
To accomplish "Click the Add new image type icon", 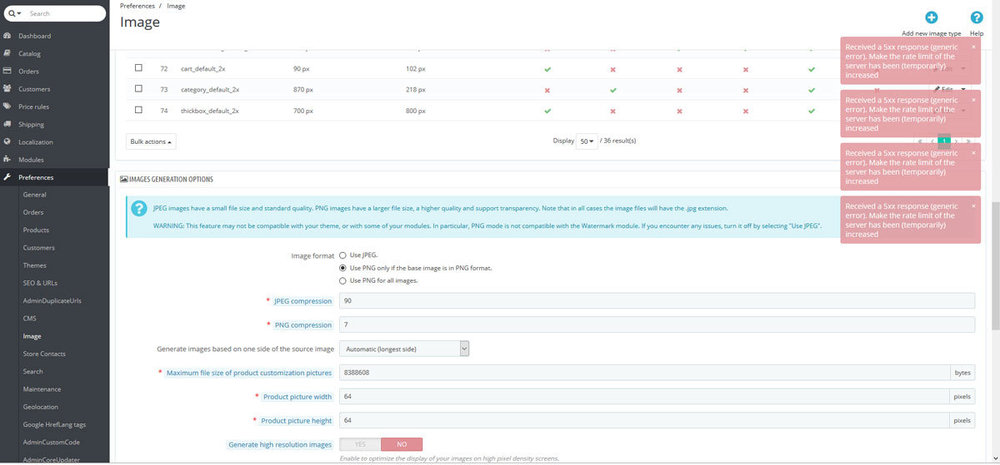I will click(x=931, y=18).
